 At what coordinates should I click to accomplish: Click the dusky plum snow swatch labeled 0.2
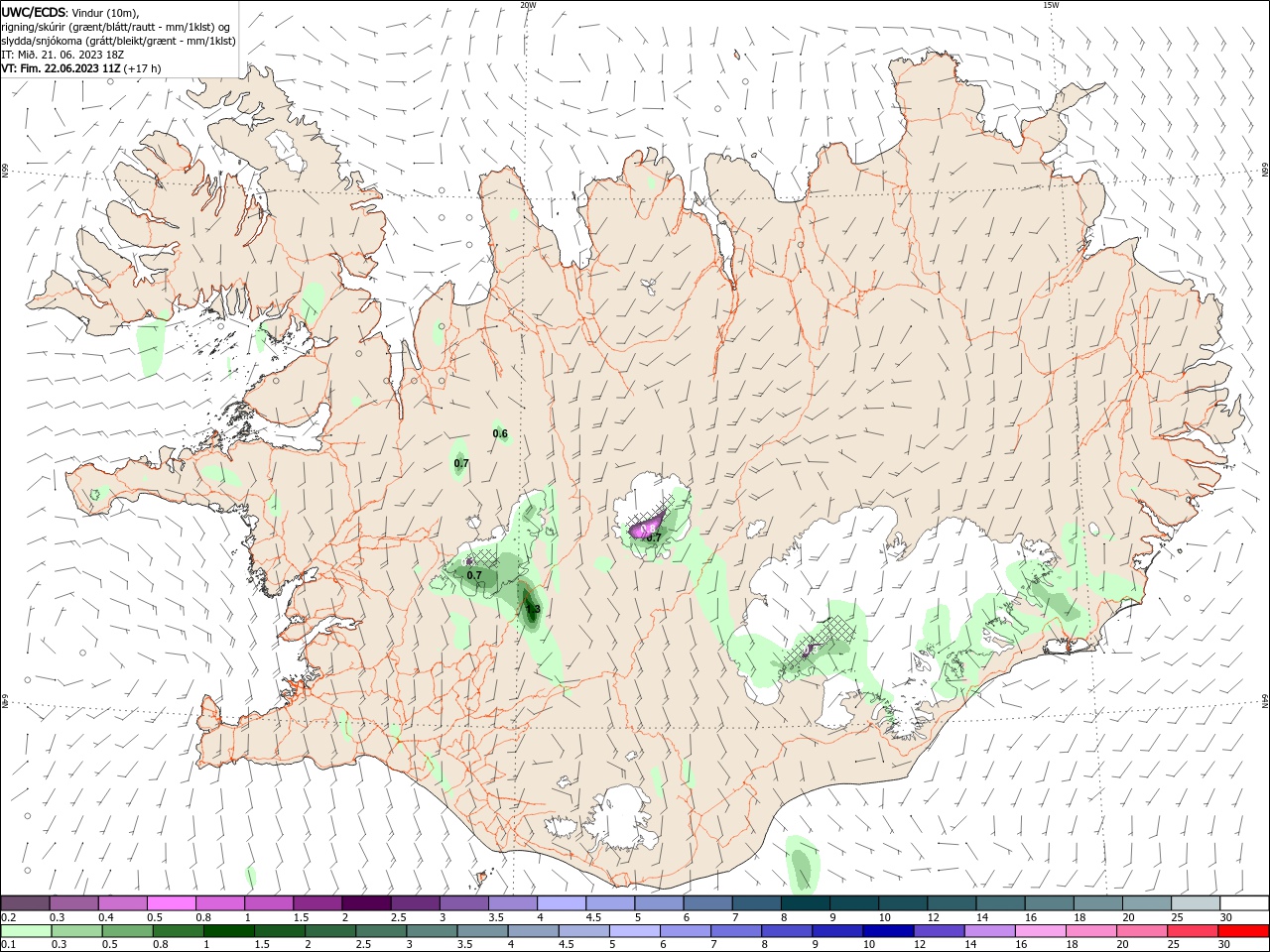(25, 903)
